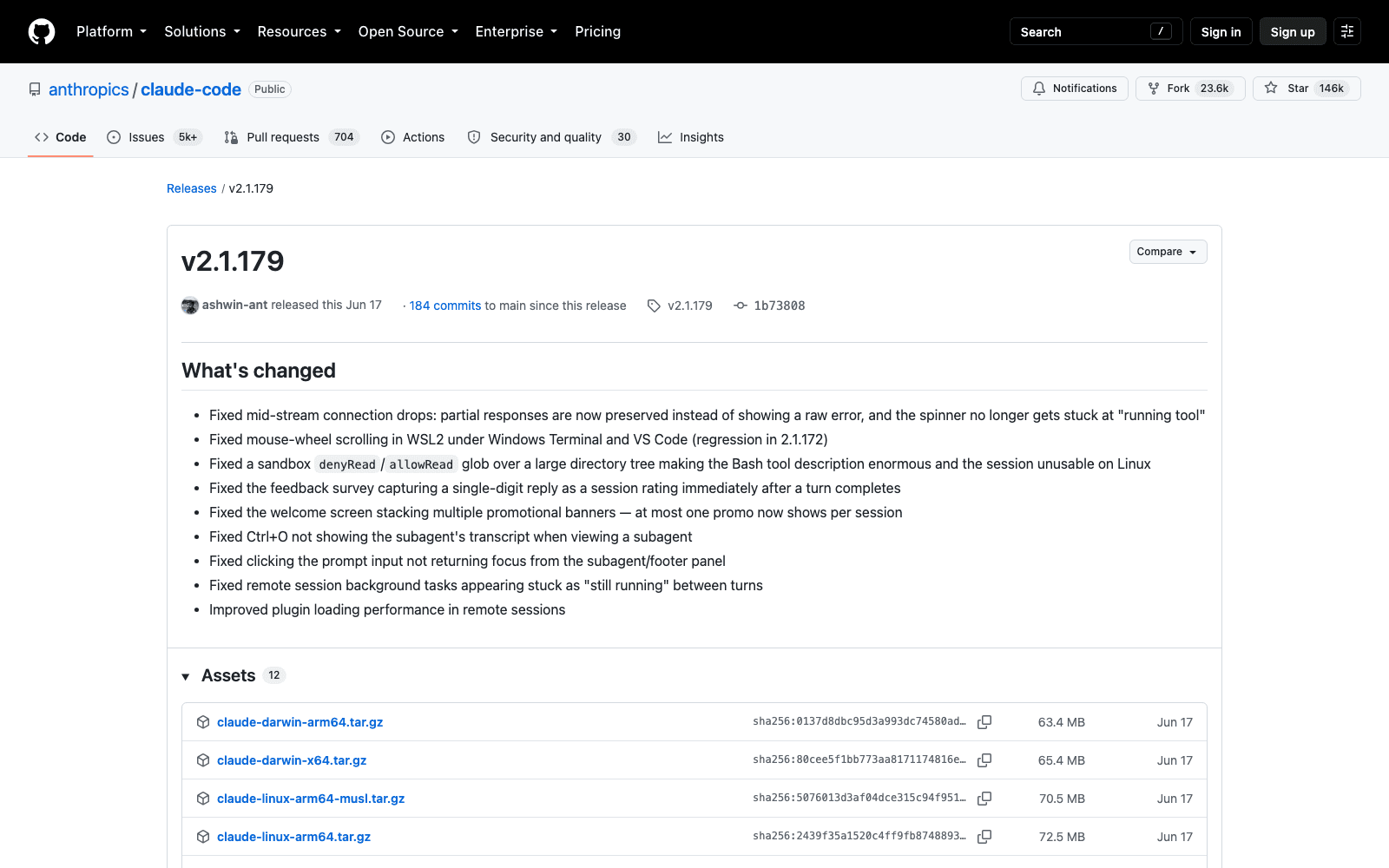This screenshot has width=1389, height=868.
Task: Click the tag icon next to v2.1.179
Action: point(654,306)
